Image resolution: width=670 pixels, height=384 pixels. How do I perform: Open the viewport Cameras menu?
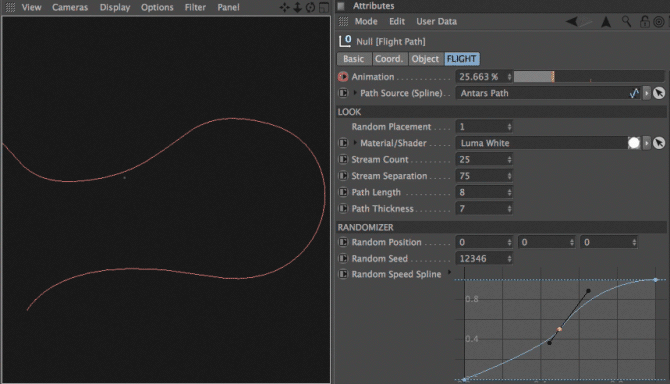click(x=70, y=7)
